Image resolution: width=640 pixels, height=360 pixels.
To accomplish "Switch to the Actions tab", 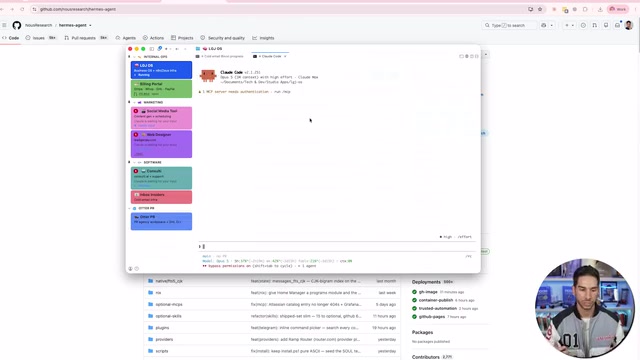I will click(153, 38).
